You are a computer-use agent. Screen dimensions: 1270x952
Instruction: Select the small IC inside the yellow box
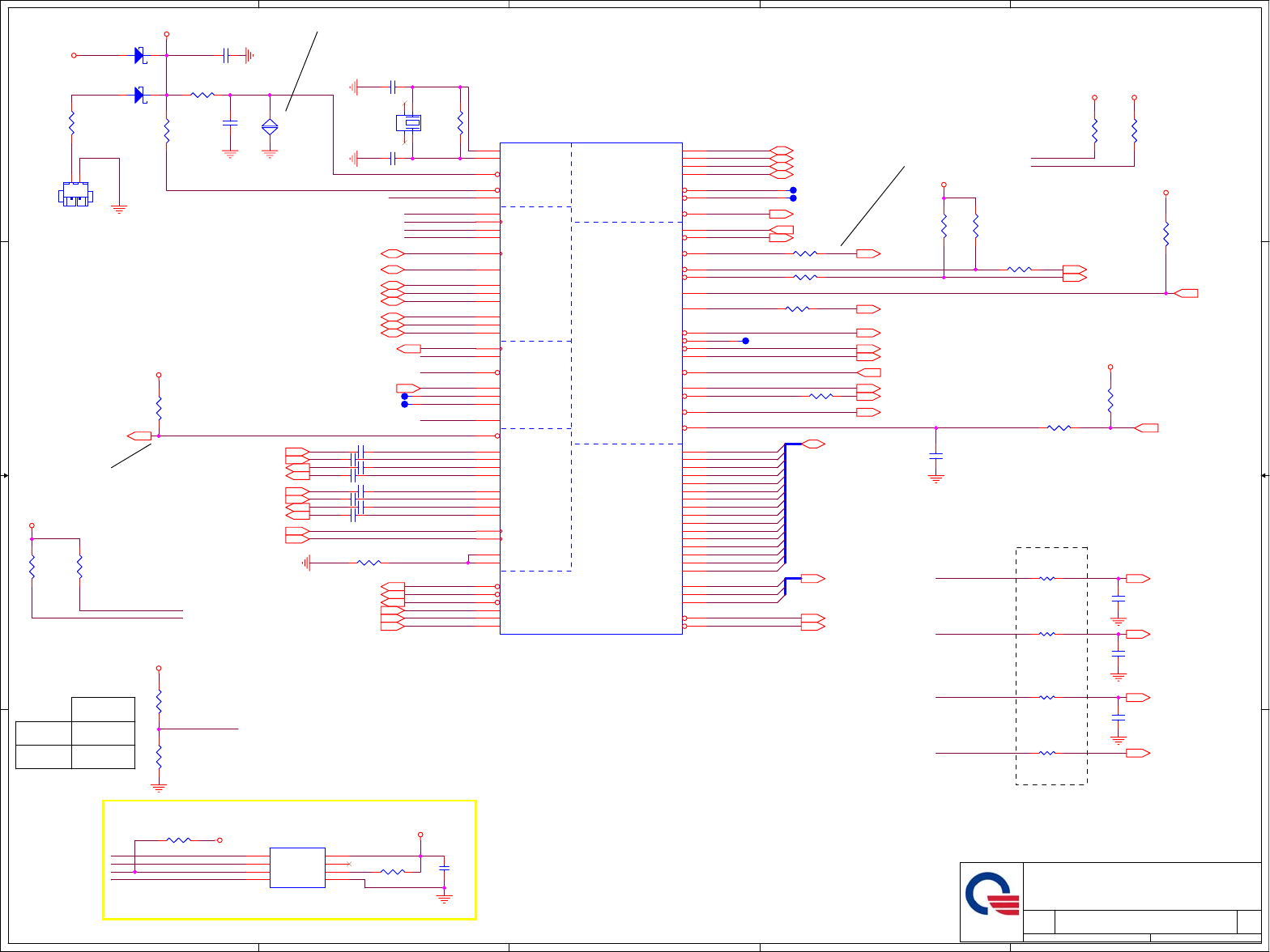297,868
